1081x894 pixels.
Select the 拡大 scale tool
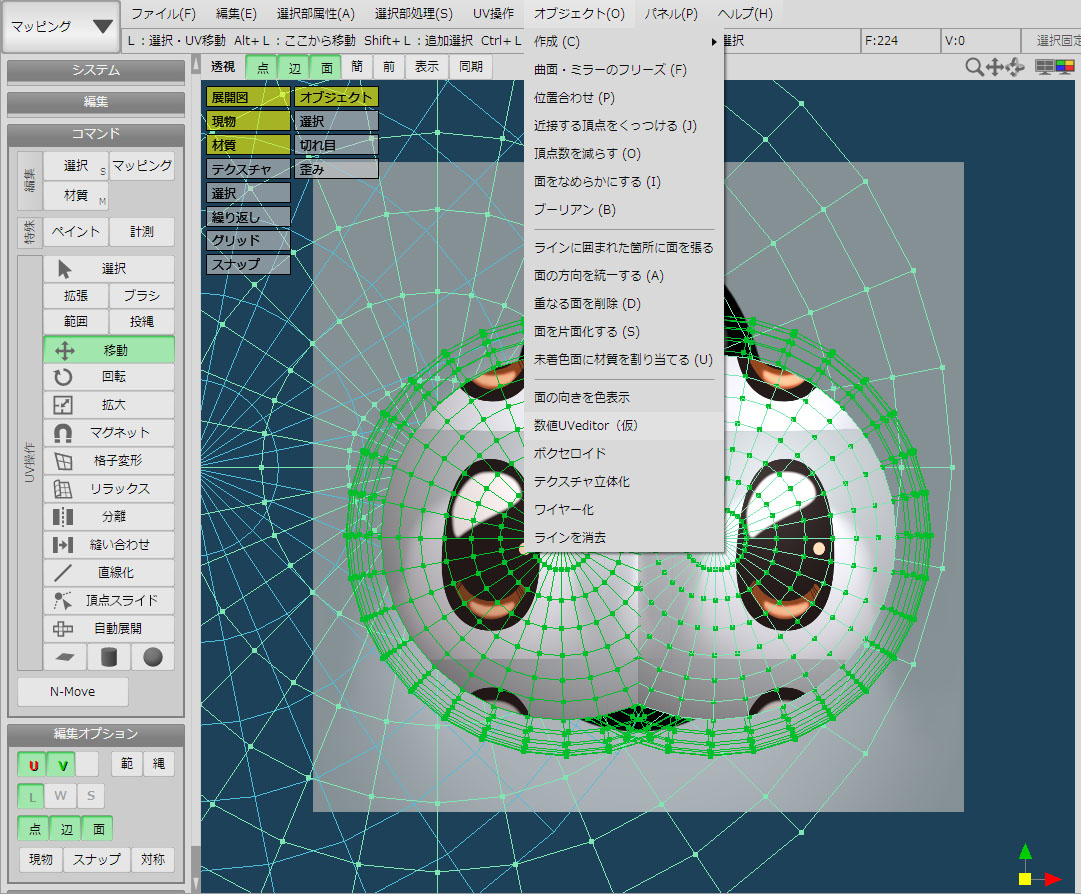[x=109, y=405]
